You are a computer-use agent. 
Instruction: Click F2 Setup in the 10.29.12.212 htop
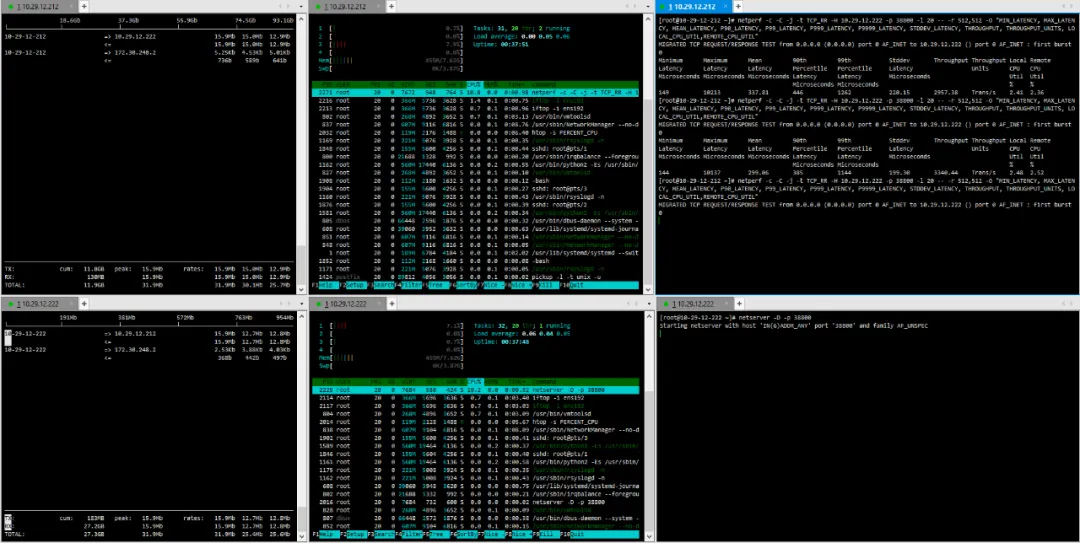point(353,285)
